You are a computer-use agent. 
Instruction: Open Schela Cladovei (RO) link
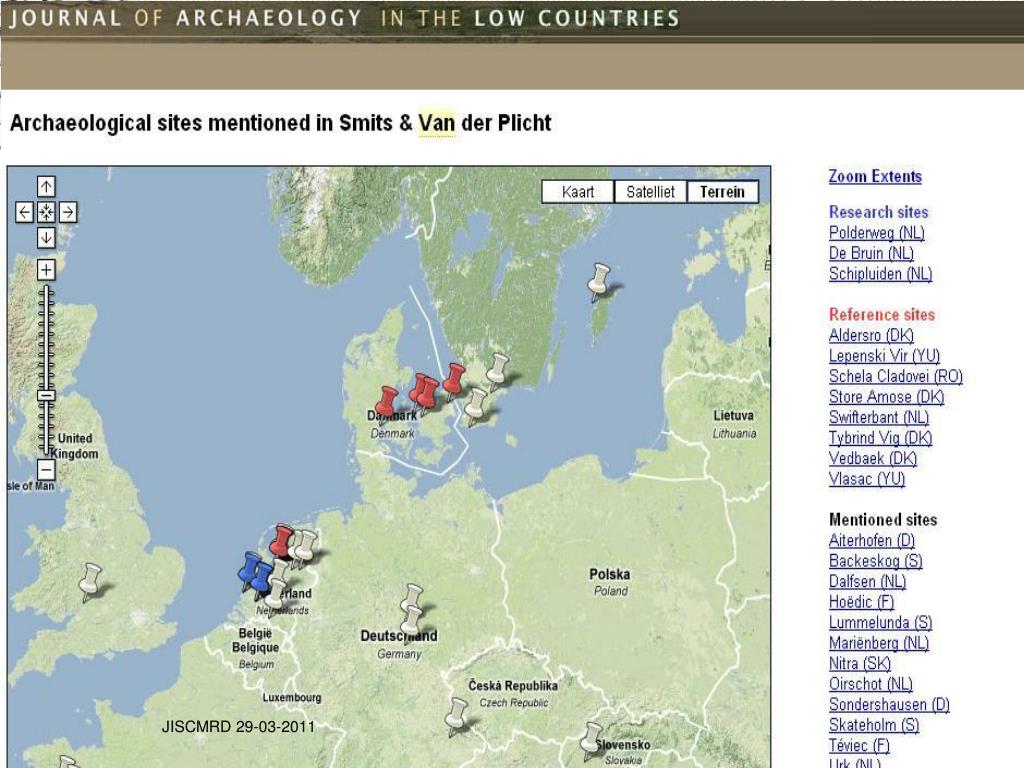[x=896, y=376]
